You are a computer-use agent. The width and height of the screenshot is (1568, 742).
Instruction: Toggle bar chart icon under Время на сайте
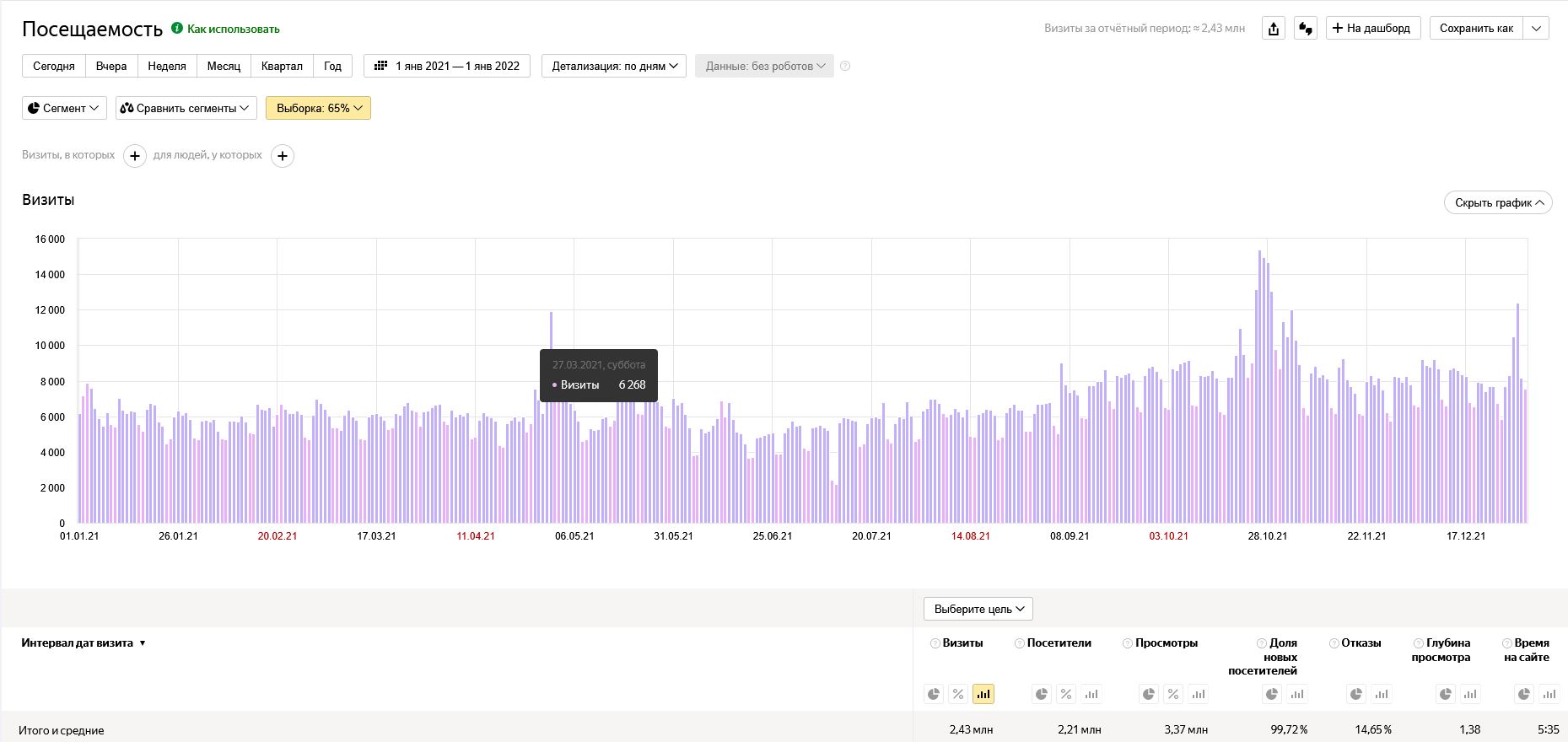click(1549, 694)
